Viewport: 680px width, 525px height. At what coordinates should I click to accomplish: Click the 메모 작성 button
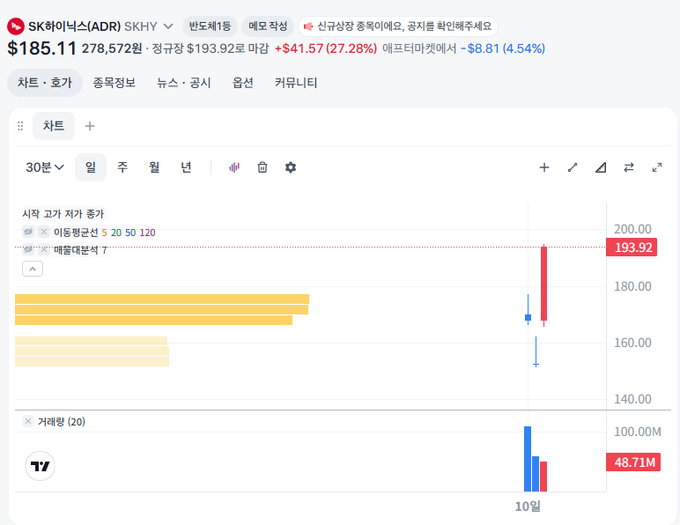pyautogui.click(x=268, y=26)
